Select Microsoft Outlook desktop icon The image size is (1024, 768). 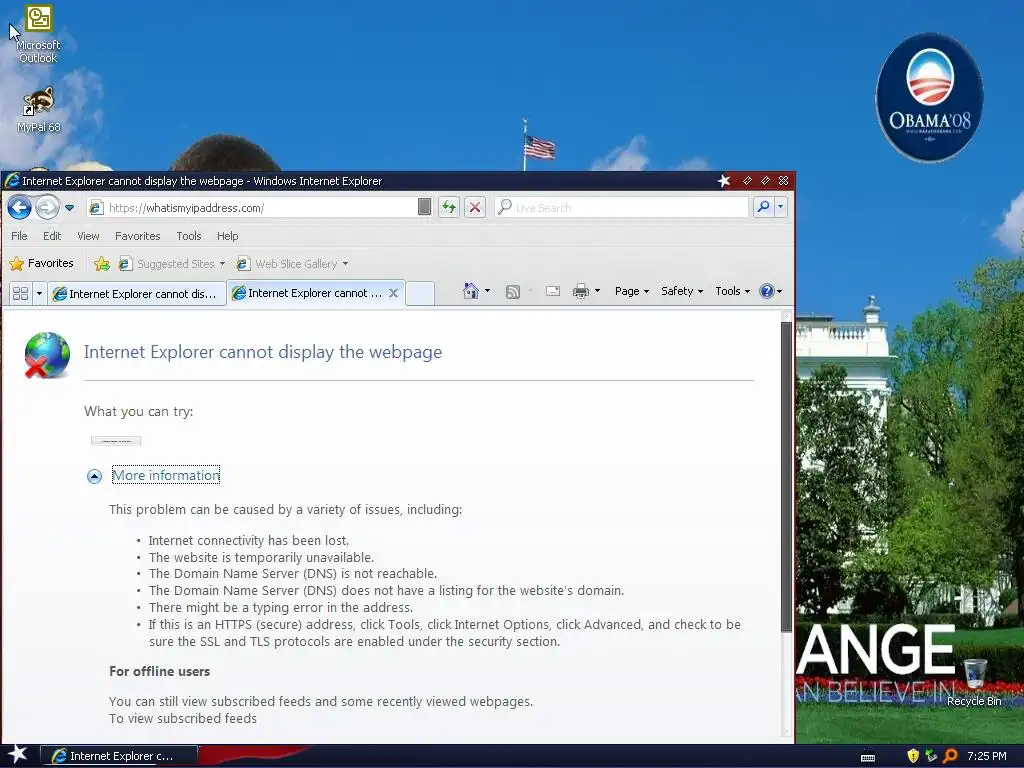point(38,35)
